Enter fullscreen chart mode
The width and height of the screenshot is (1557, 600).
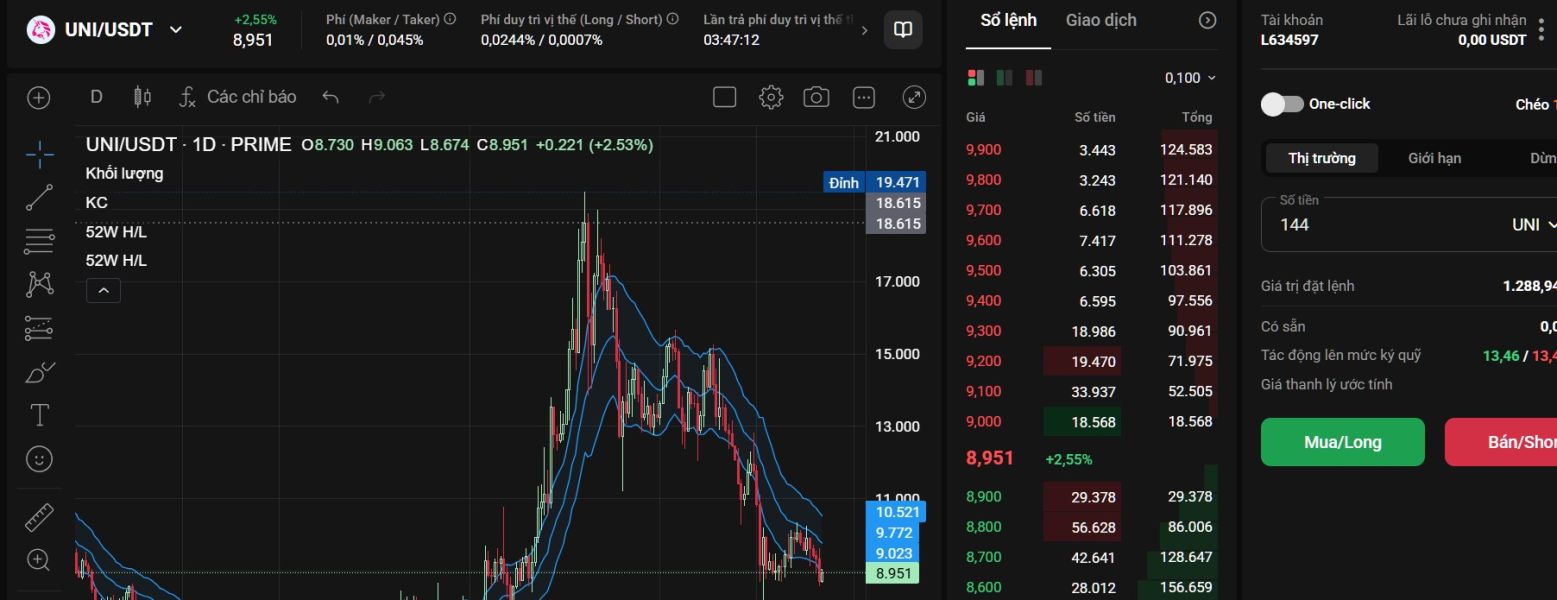[x=914, y=97]
